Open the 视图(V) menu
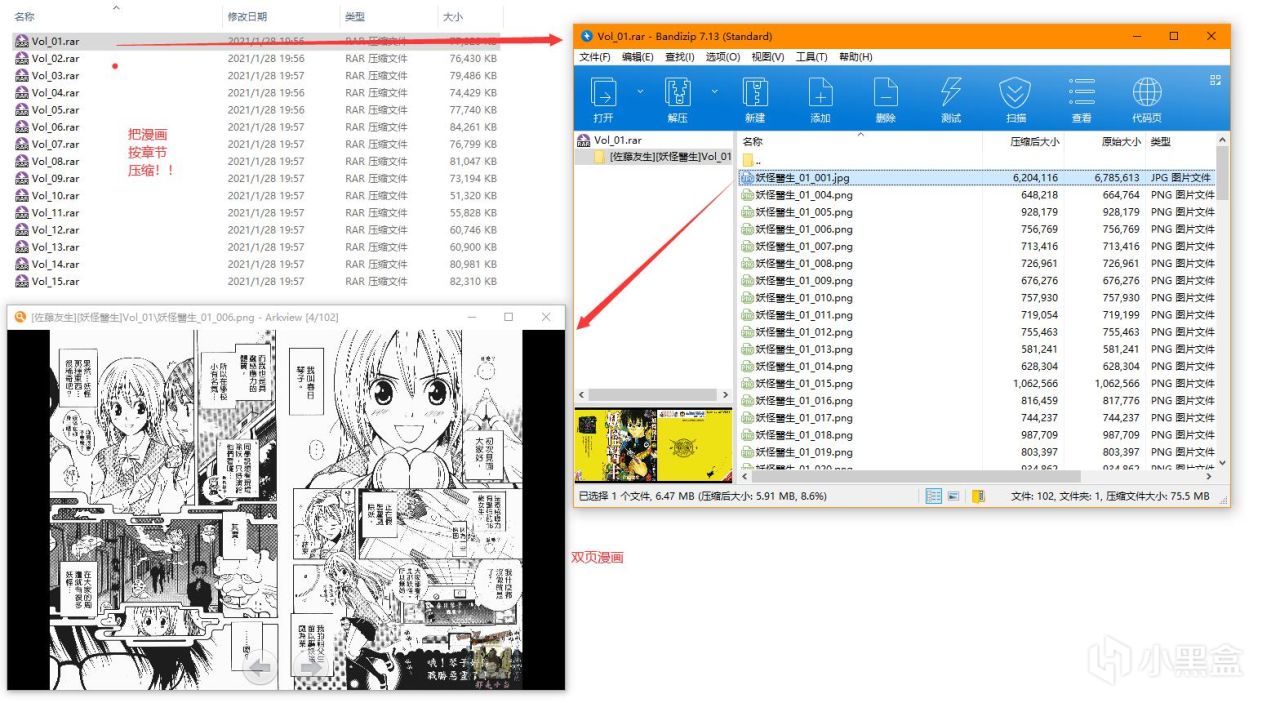Viewport: 1280px width, 703px height. [767, 57]
